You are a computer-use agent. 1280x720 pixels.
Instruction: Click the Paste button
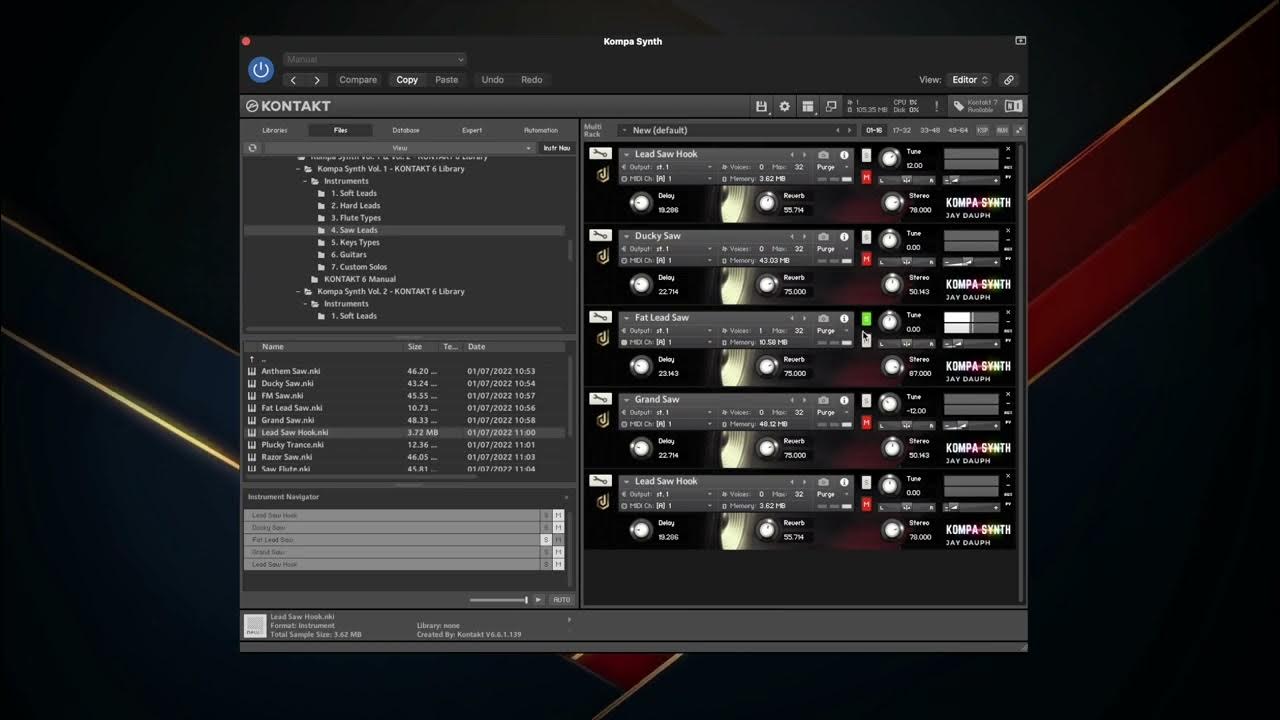(447, 80)
